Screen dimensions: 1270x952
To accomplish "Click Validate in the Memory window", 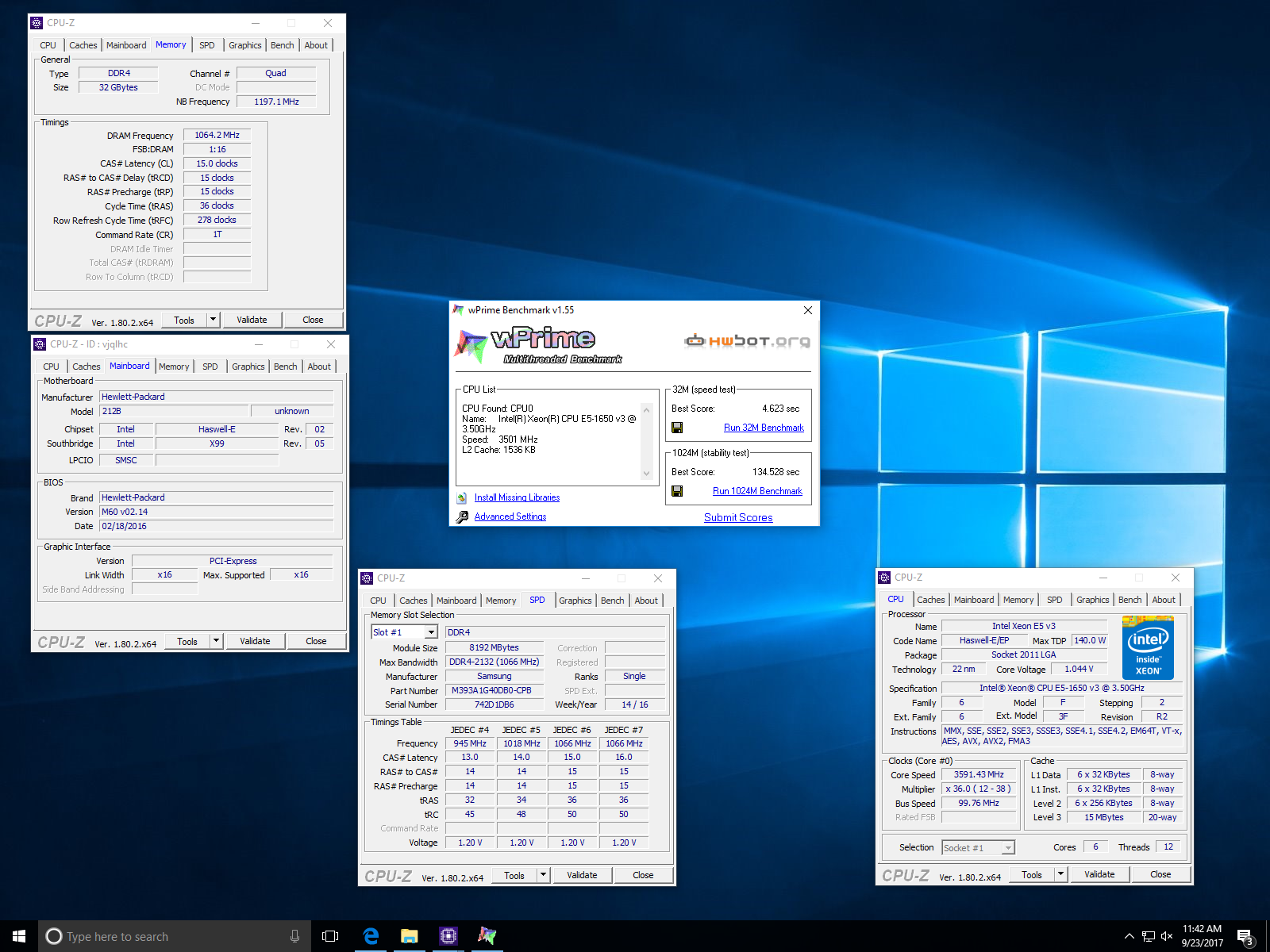I will (252, 320).
